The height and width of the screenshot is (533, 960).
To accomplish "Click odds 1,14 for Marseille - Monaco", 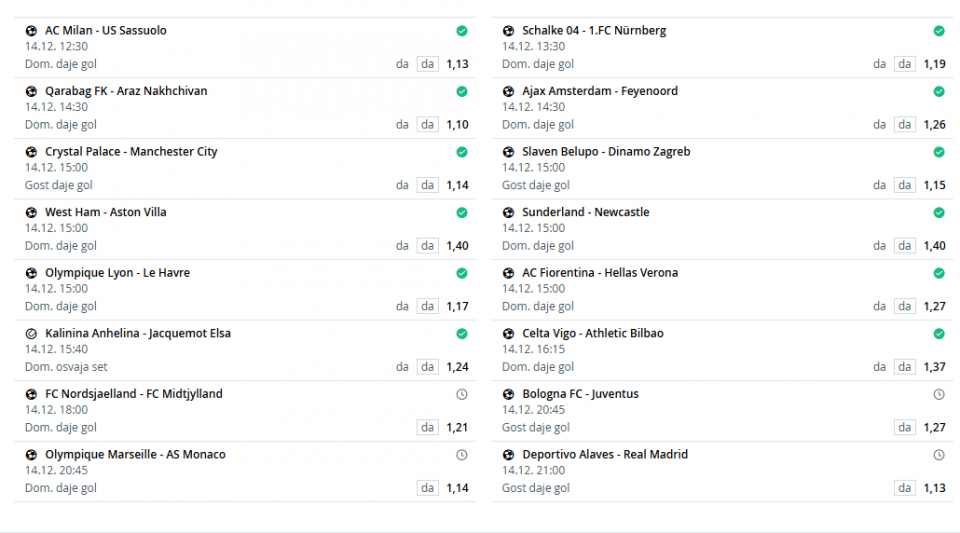I will coord(457,488).
